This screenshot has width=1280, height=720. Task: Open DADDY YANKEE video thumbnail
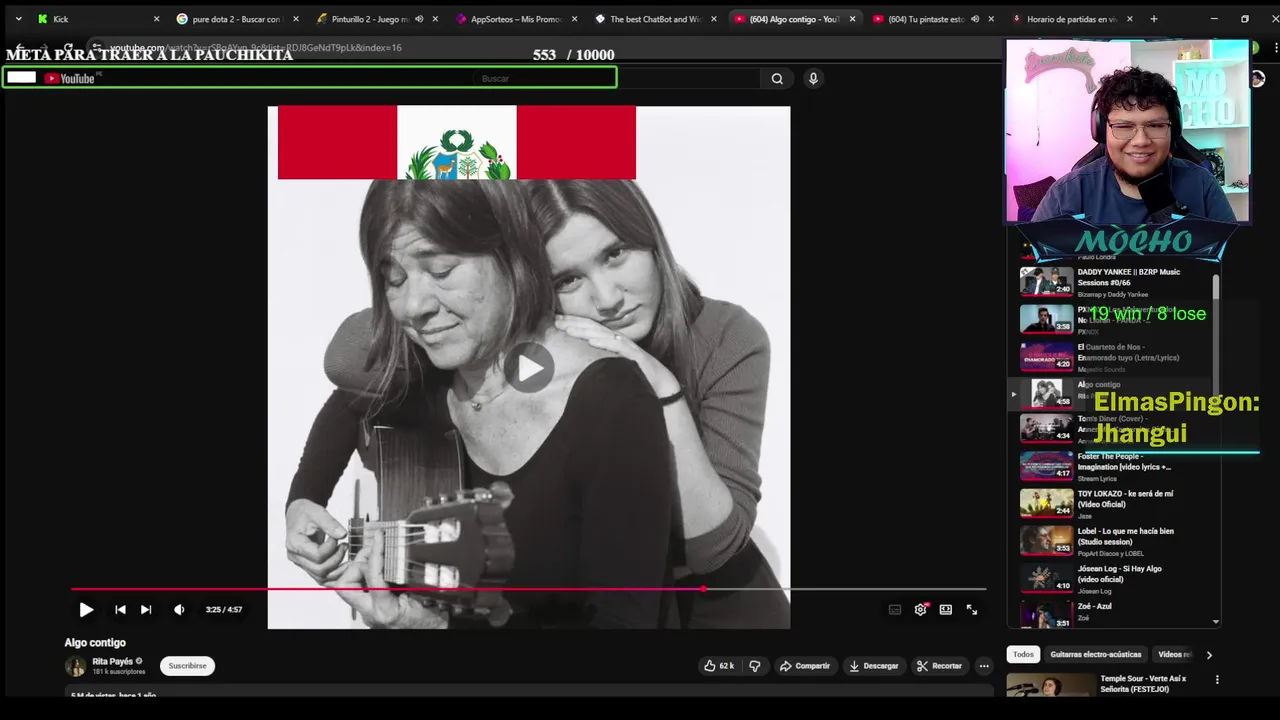[x=1046, y=282]
